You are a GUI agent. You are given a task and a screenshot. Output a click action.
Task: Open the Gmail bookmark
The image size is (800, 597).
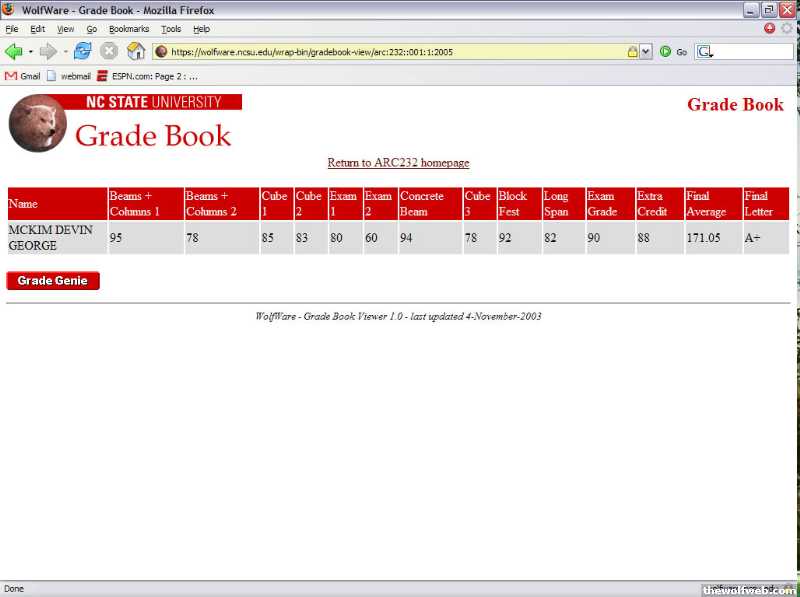[22, 76]
